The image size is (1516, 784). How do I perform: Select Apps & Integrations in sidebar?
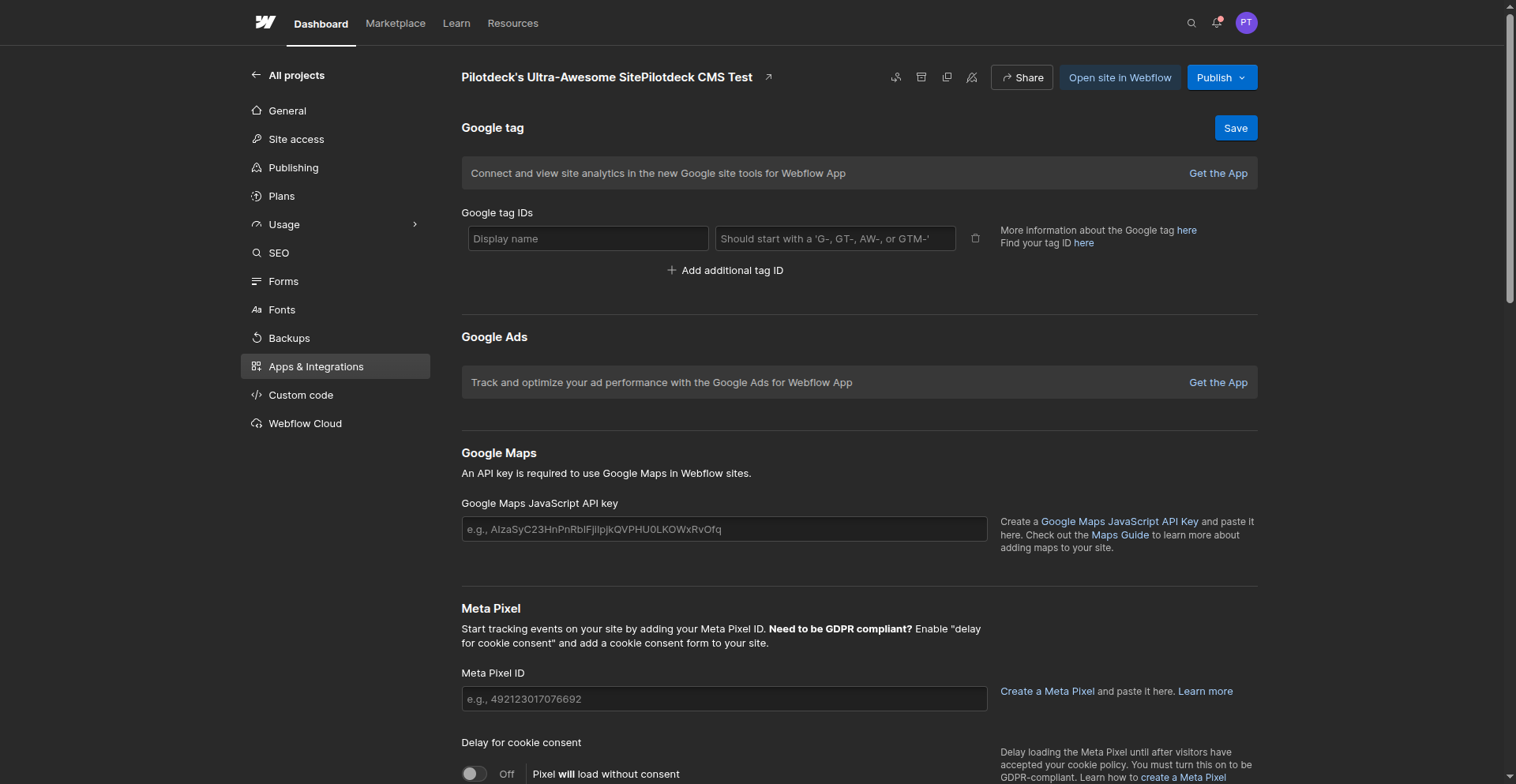tap(336, 366)
